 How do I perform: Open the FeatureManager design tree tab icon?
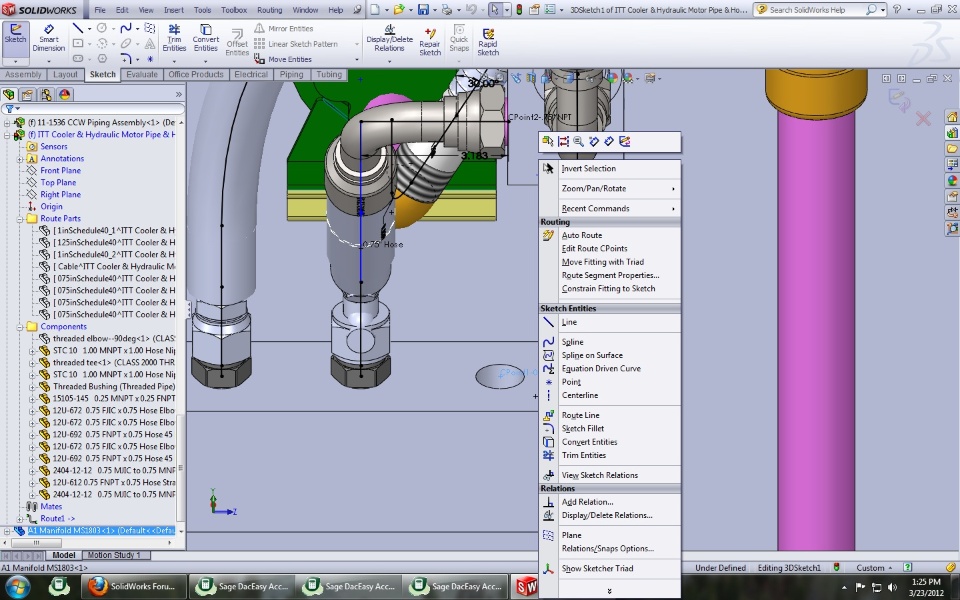pyautogui.click(x=9, y=94)
